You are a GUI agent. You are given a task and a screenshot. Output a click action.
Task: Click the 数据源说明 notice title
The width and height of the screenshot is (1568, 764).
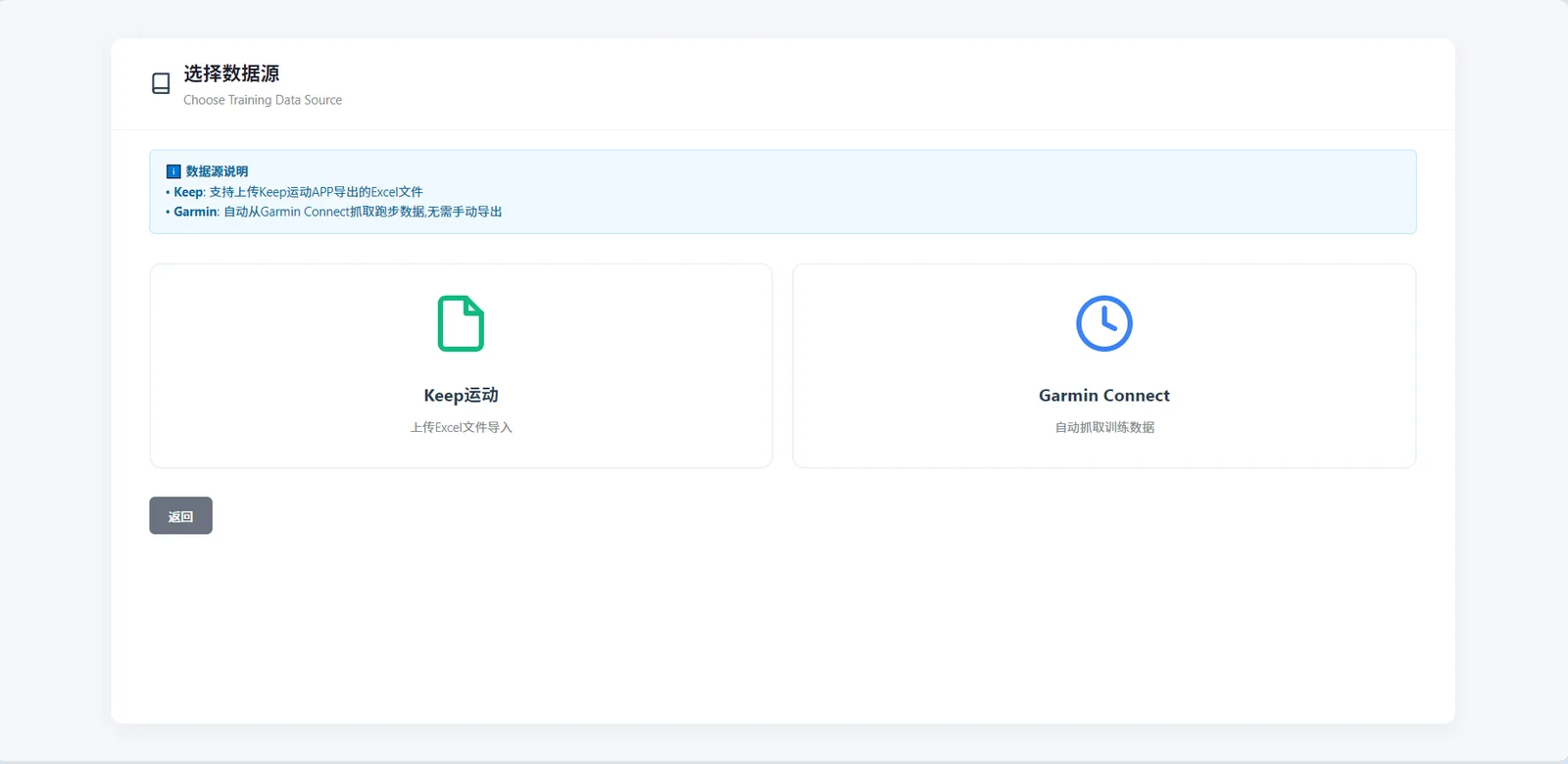217,171
